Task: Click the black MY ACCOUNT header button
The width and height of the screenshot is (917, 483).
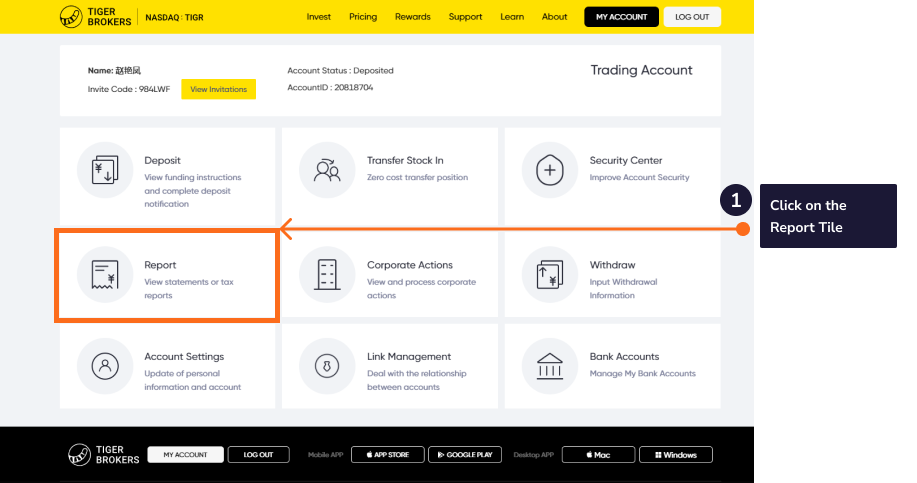Action: pyautogui.click(x=622, y=17)
